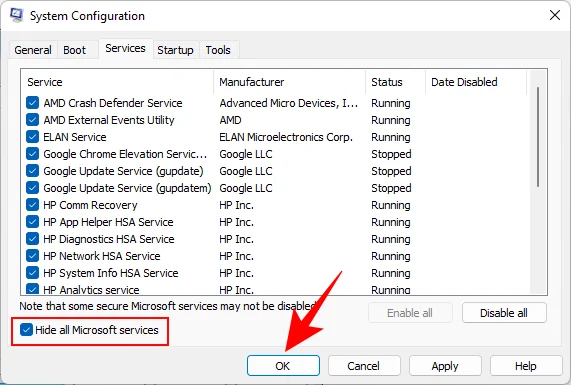Select HP Network HSA Service name
This screenshot has height=385, width=571.
[102, 256]
